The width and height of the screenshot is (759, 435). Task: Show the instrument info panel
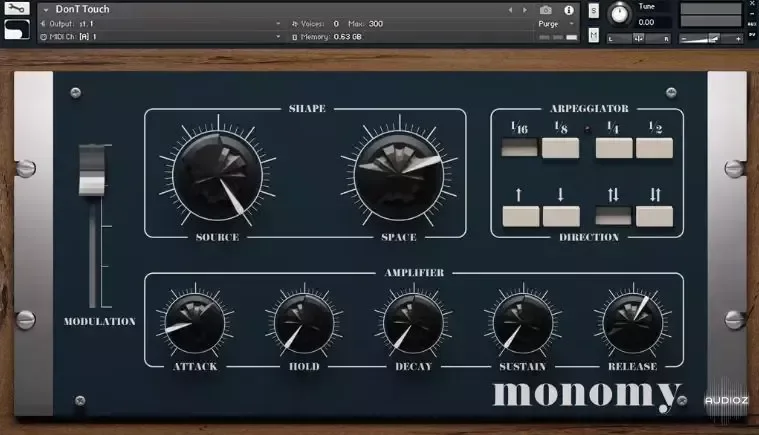pos(569,10)
